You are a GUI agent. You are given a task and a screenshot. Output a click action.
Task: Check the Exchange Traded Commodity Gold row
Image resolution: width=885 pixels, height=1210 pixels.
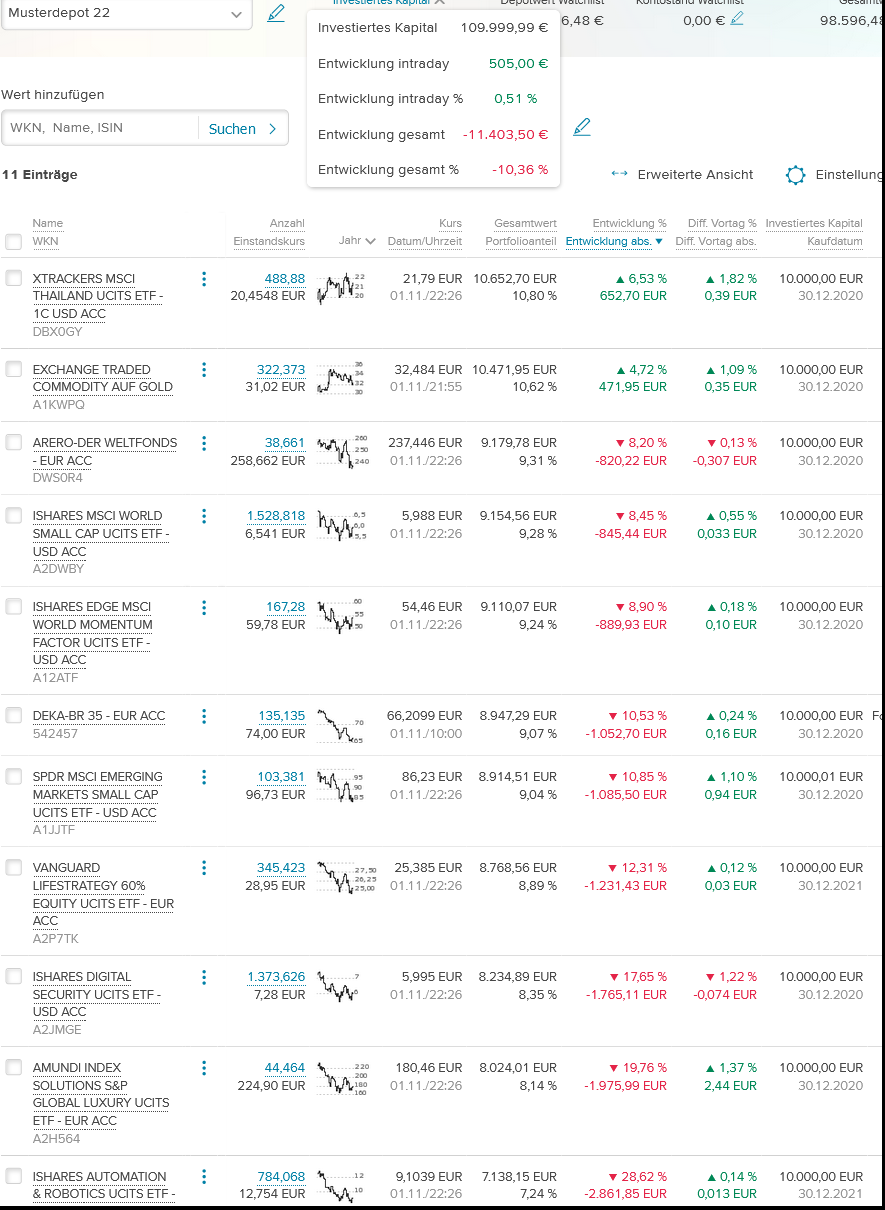pyautogui.click(x=14, y=370)
